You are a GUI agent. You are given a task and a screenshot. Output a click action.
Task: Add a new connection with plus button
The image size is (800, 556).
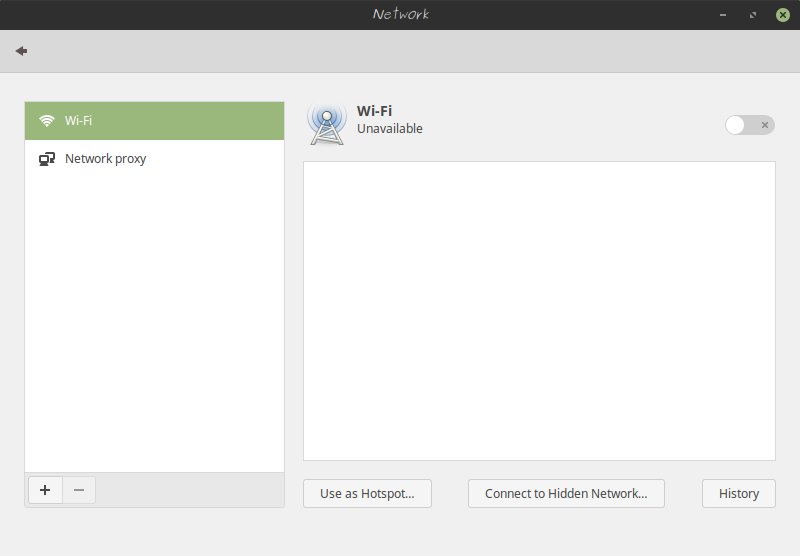tap(45, 490)
